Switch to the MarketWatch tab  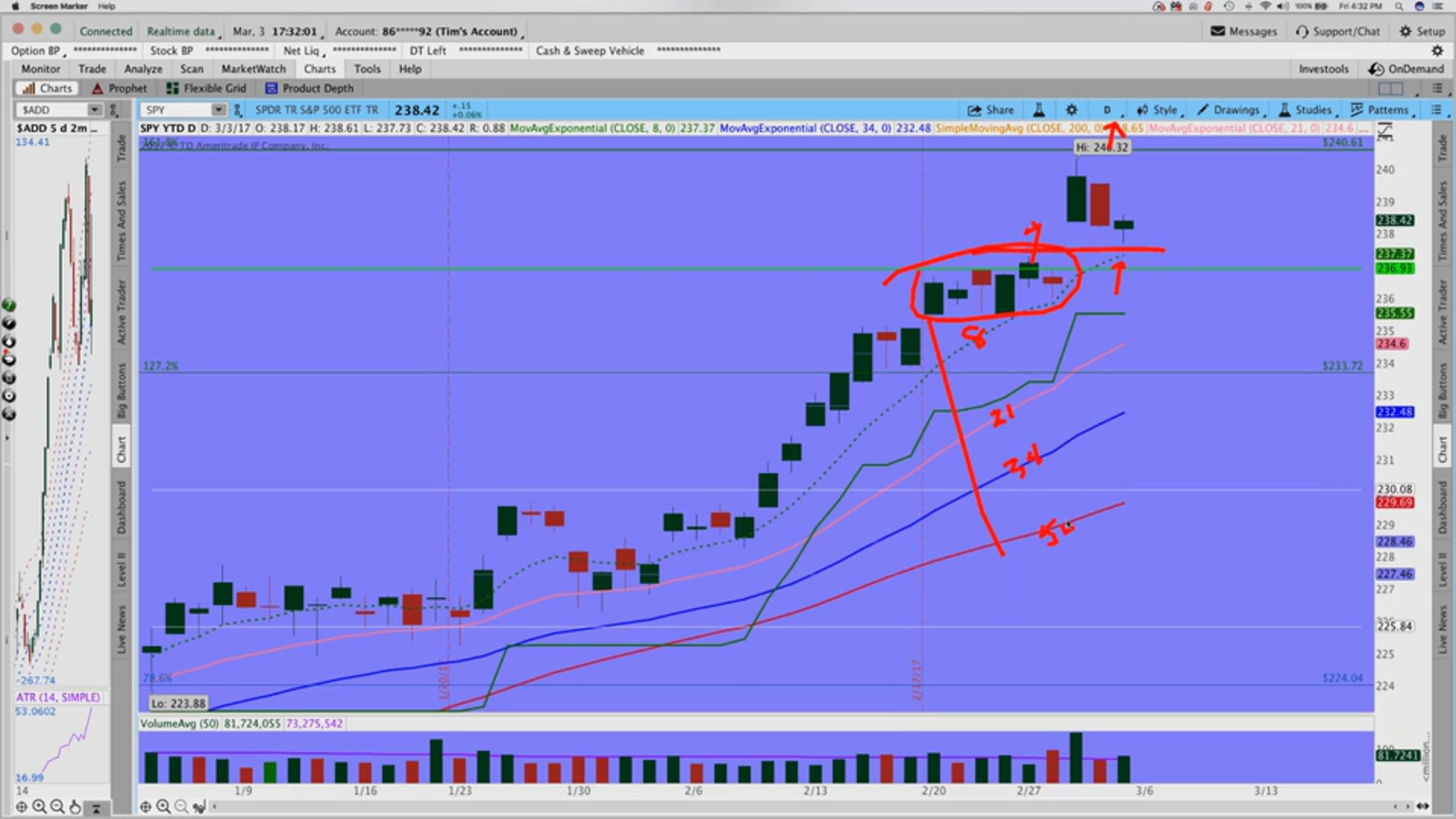253,69
